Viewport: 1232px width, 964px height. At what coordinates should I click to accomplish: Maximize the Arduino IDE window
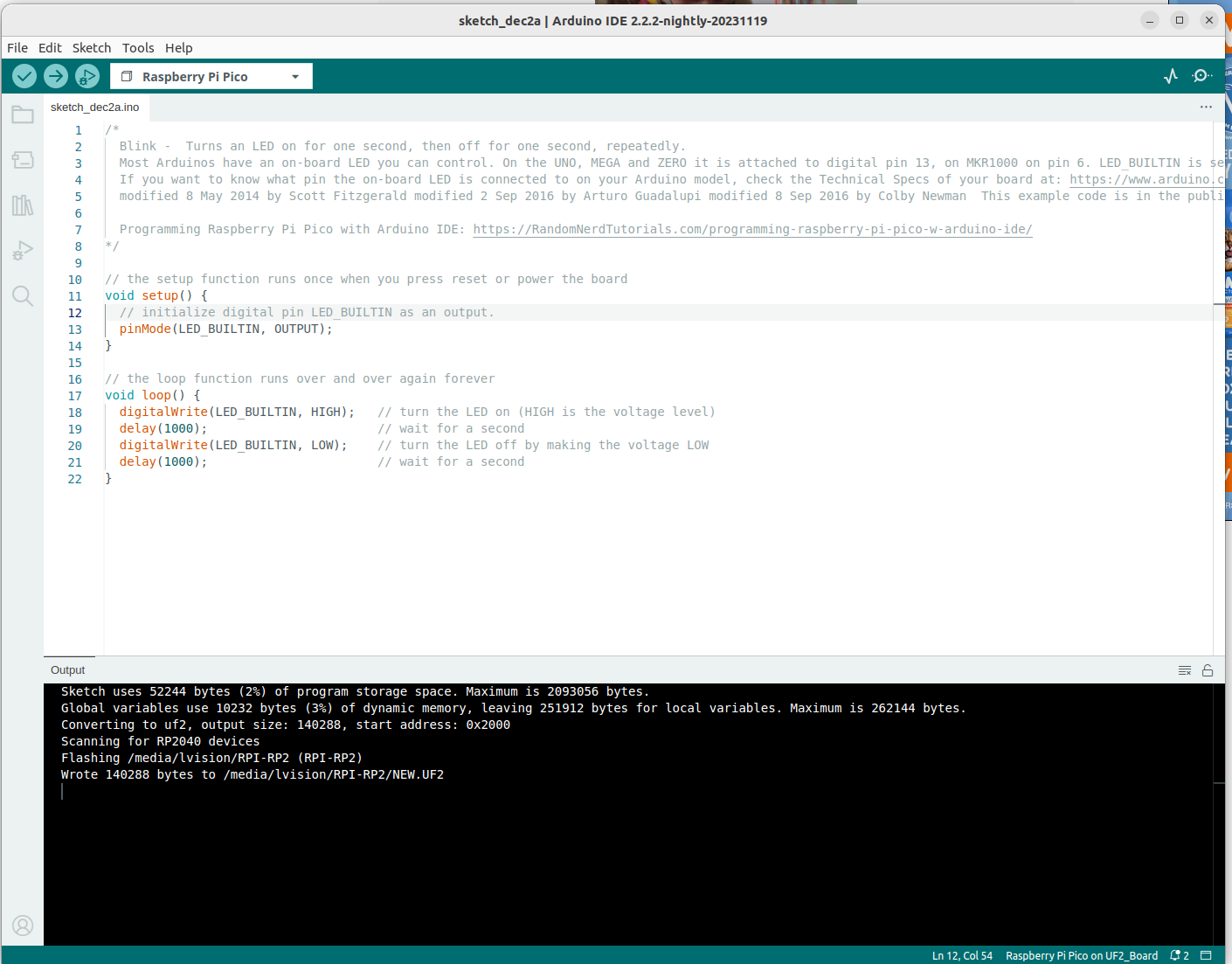pyautogui.click(x=1180, y=20)
